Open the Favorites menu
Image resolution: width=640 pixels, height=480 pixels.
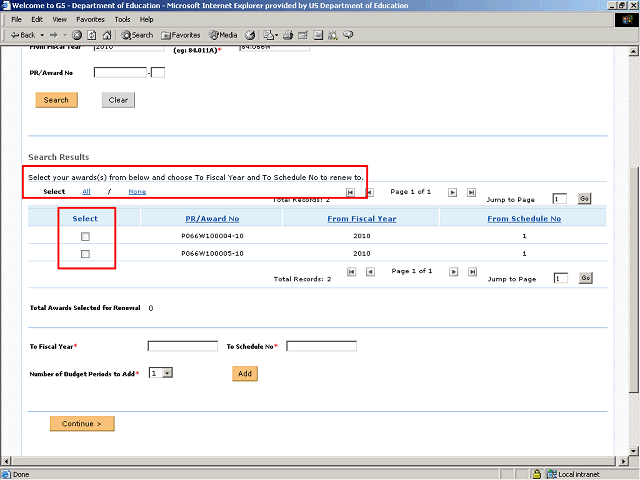point(90,19)
